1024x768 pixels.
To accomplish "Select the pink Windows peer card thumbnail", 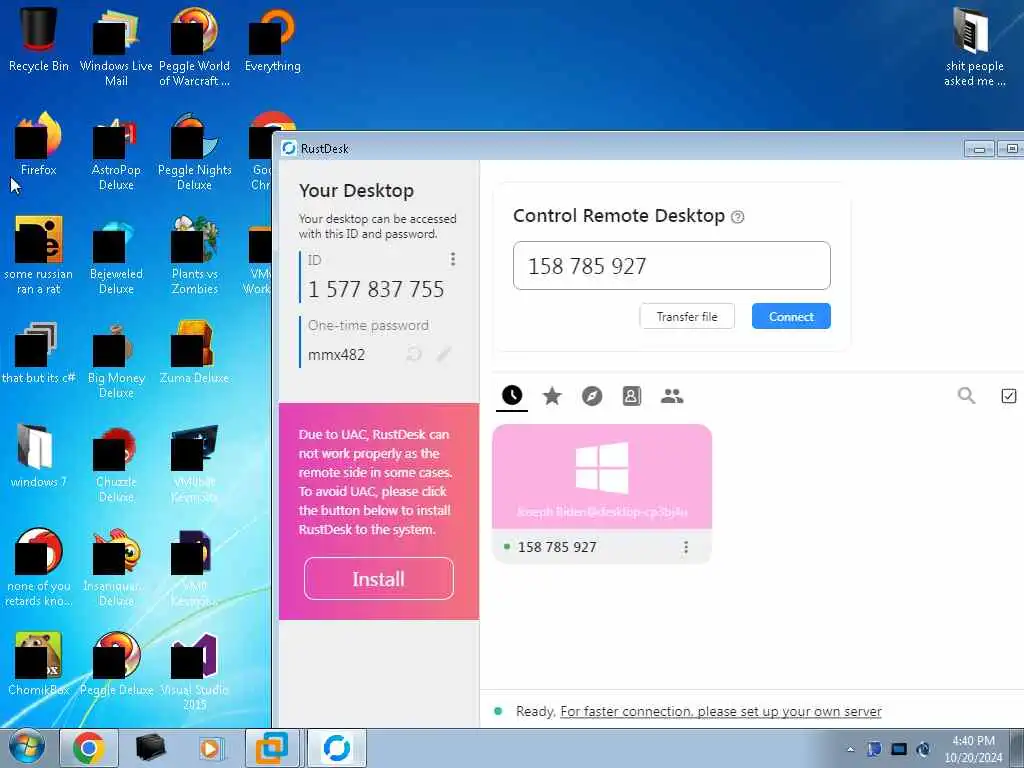I will pyautogui.click(x=602, y=476).
